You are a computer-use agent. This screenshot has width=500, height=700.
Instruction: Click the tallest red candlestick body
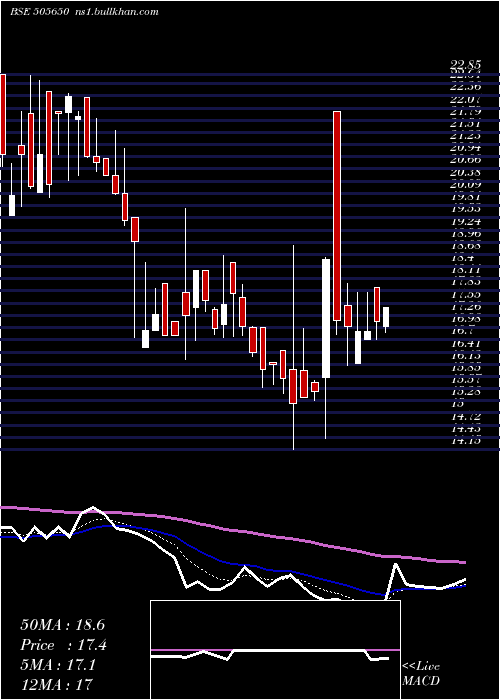click(337, 216)
